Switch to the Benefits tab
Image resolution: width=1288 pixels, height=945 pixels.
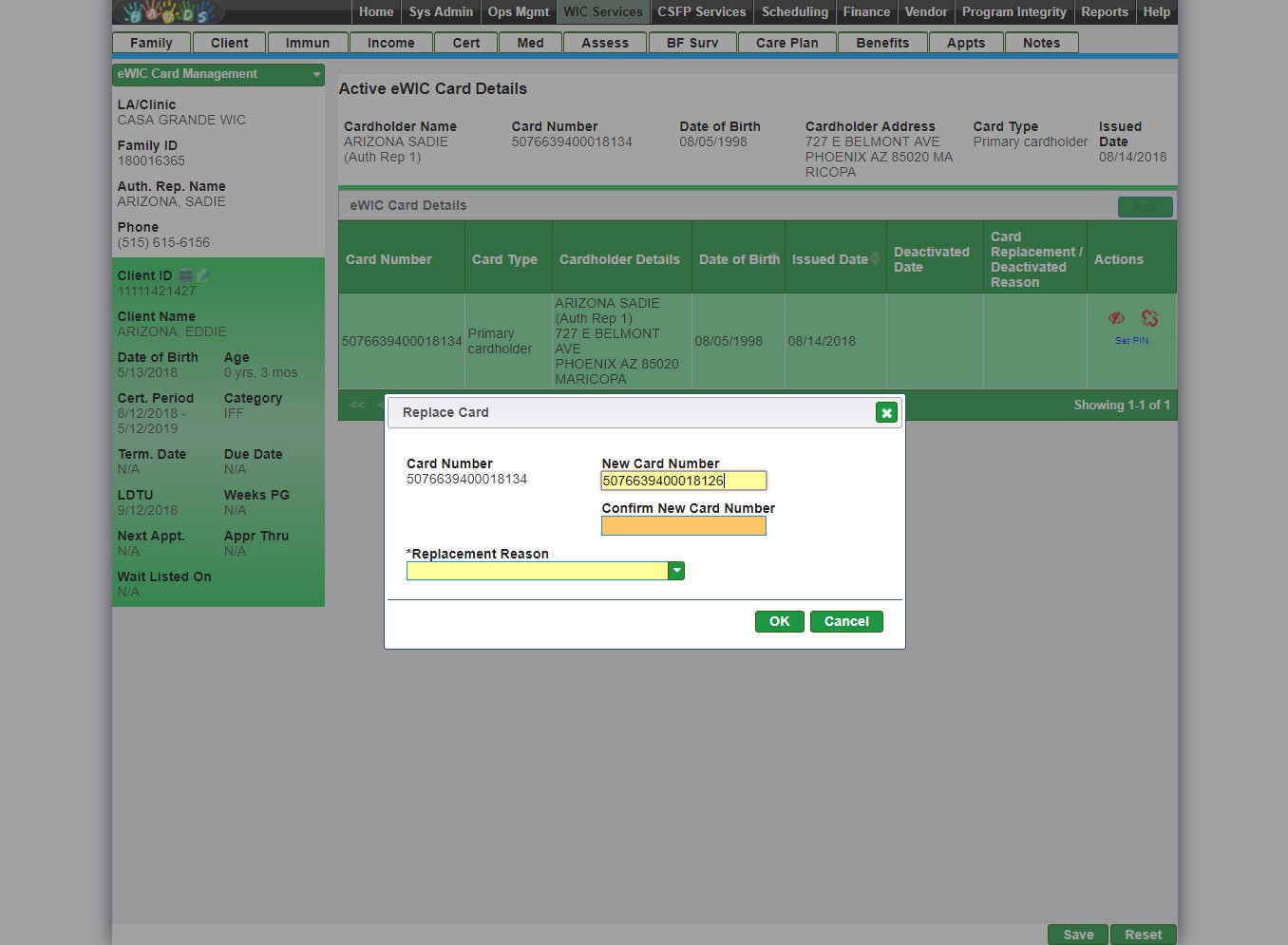(x=882, y=43)
